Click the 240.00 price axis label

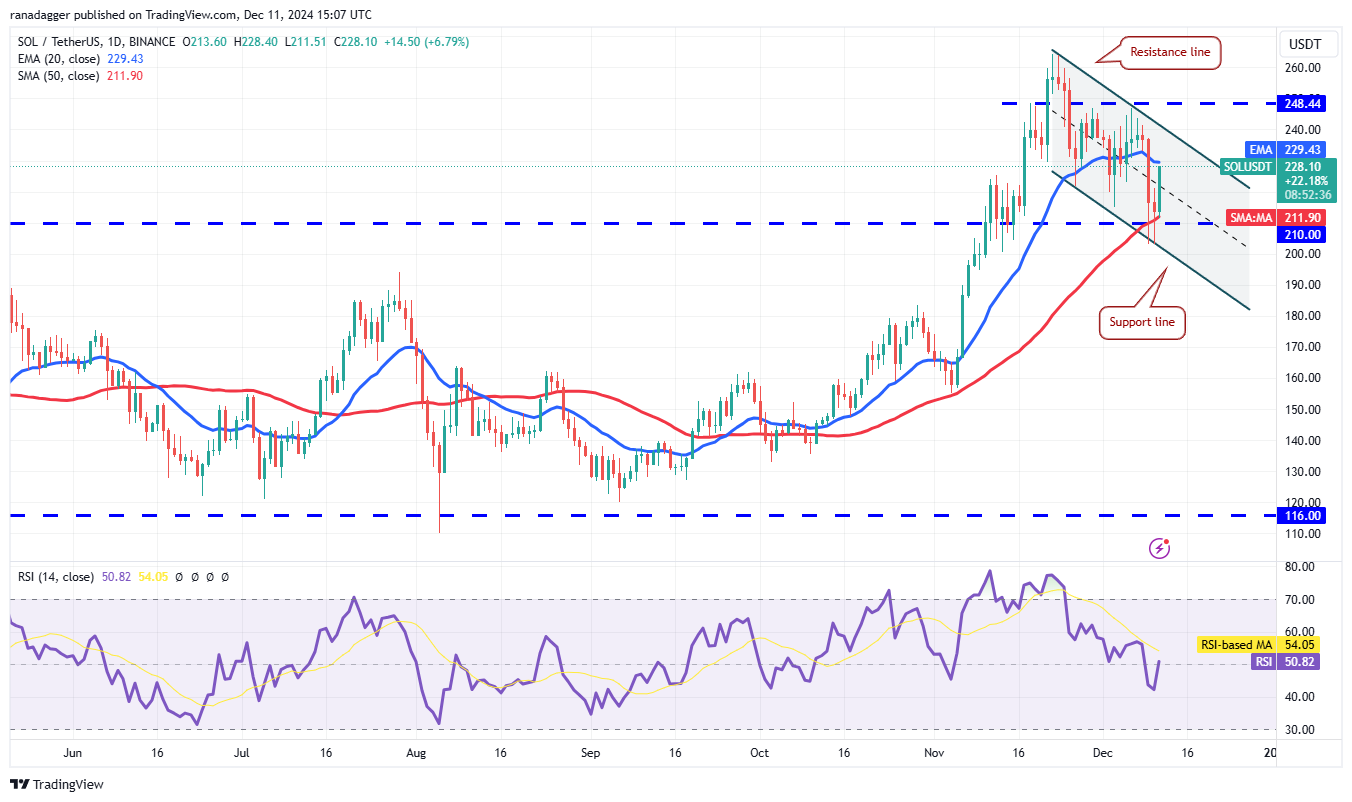point(1305,130)
